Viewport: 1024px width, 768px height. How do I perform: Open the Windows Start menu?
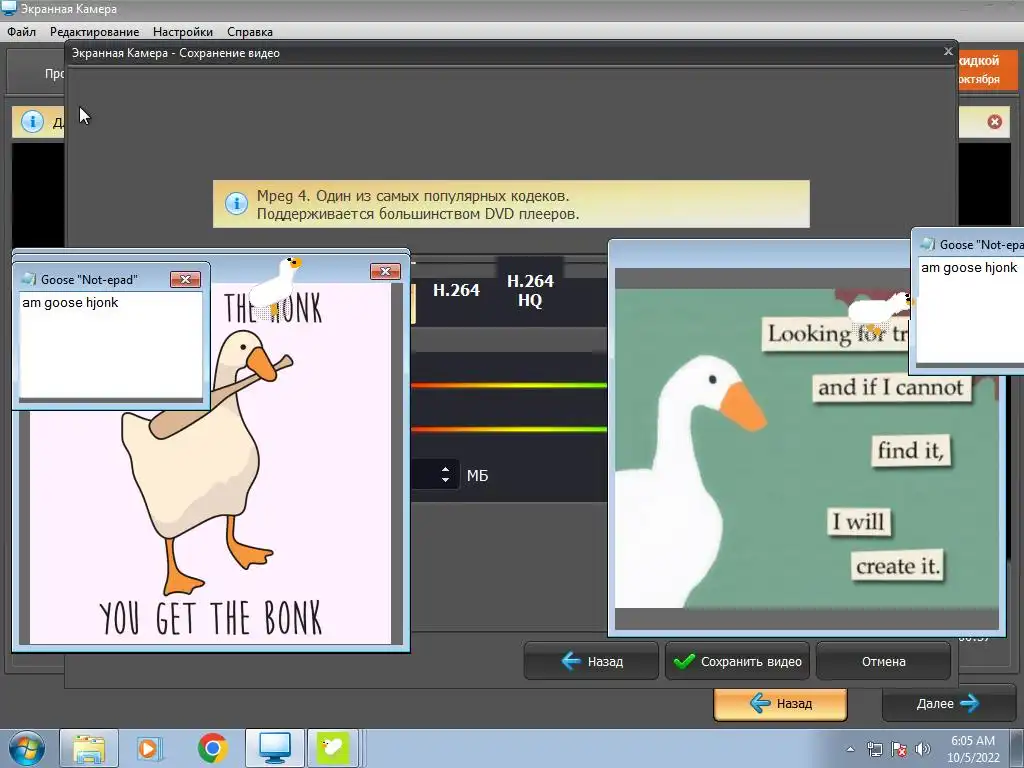(25, 748)
